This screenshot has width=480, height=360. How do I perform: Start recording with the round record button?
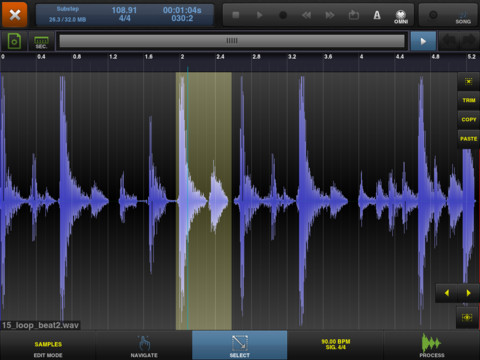[283, 15]
